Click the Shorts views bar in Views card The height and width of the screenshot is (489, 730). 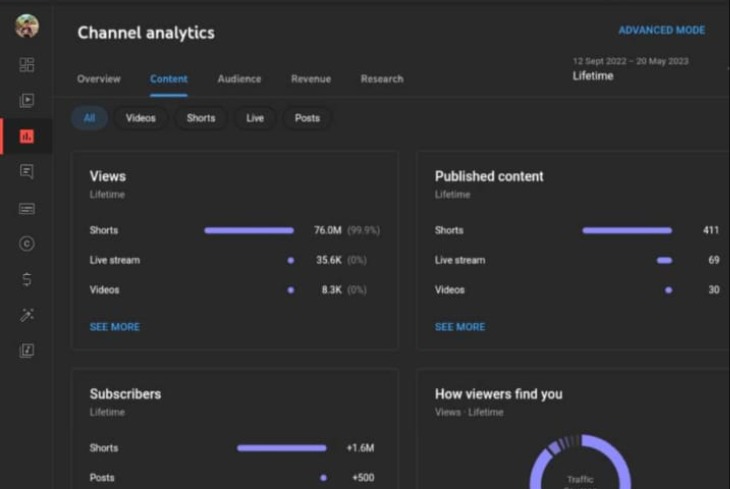249,231
